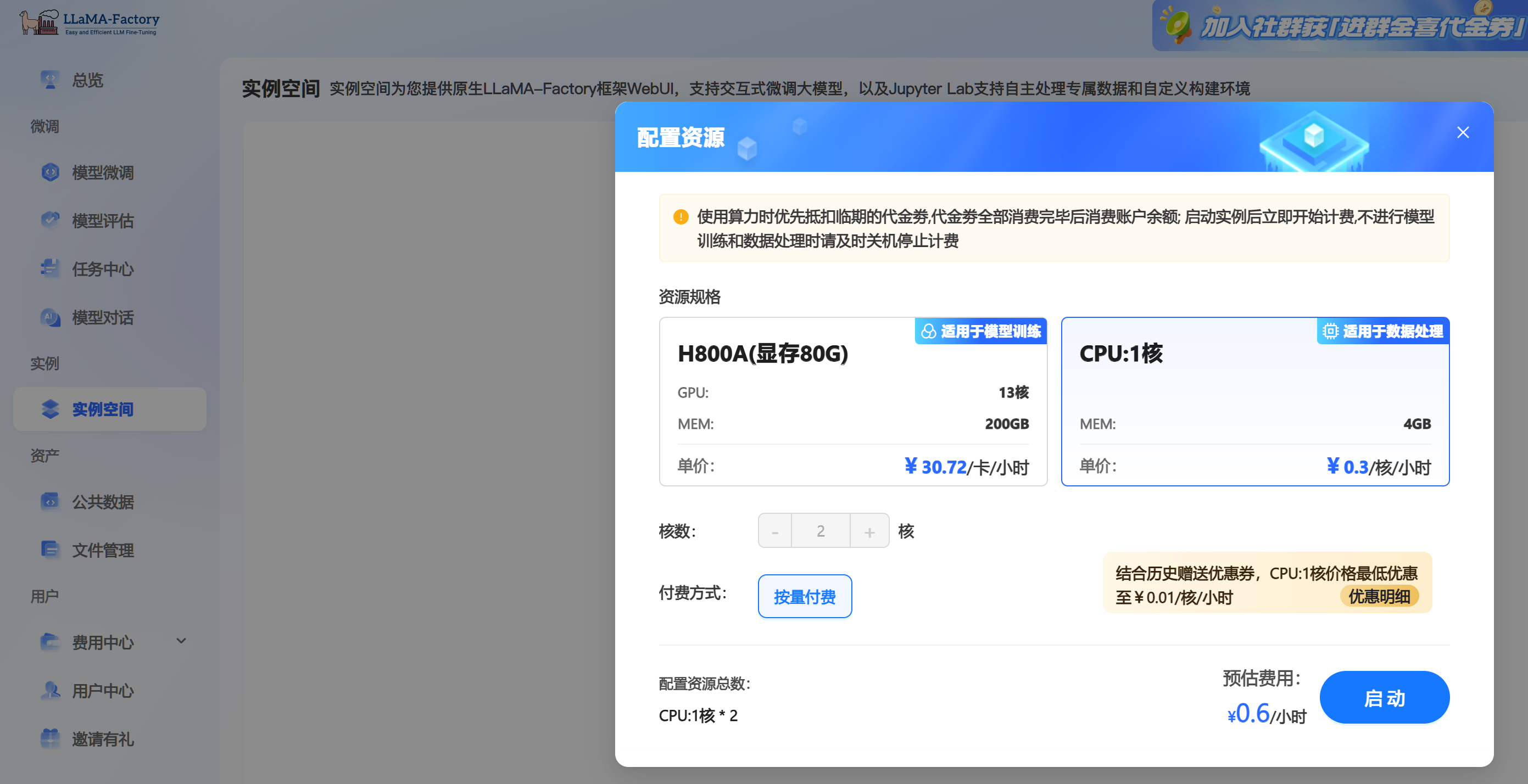This screenshot has width=1528, height=784.
Task: Choose 按量付费 payment method
Action: pos(804,596)
